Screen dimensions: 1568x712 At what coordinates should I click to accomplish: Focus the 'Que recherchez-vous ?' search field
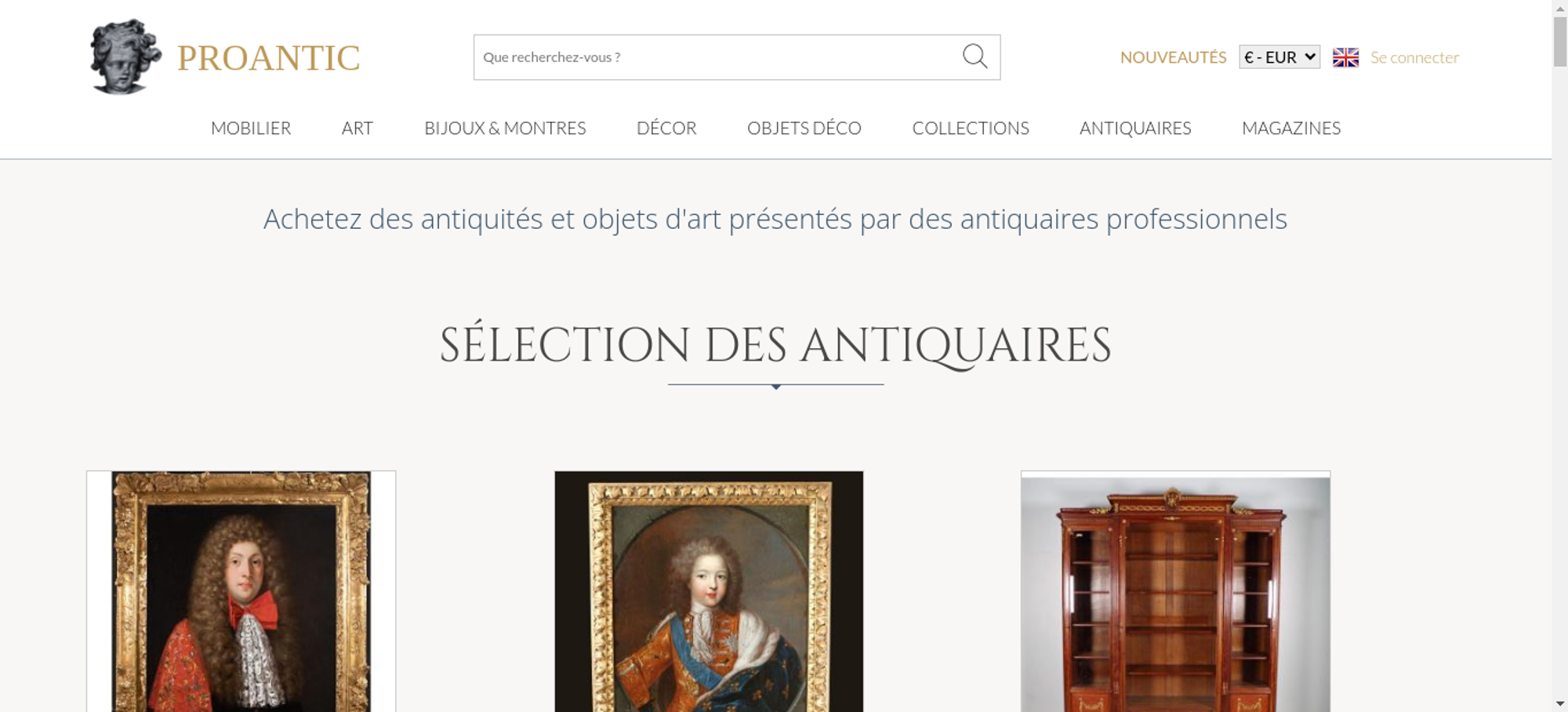717,57
